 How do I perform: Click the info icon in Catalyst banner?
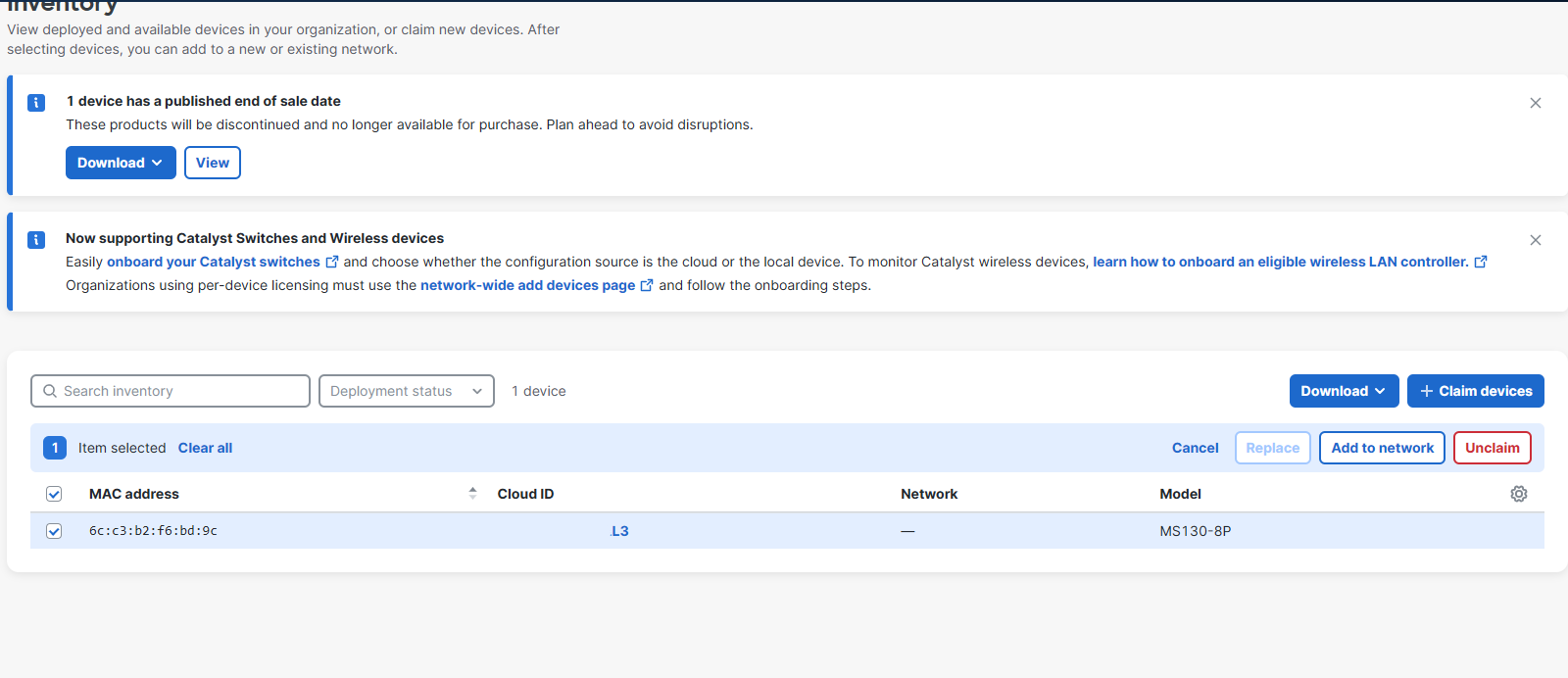coord(36,240)
